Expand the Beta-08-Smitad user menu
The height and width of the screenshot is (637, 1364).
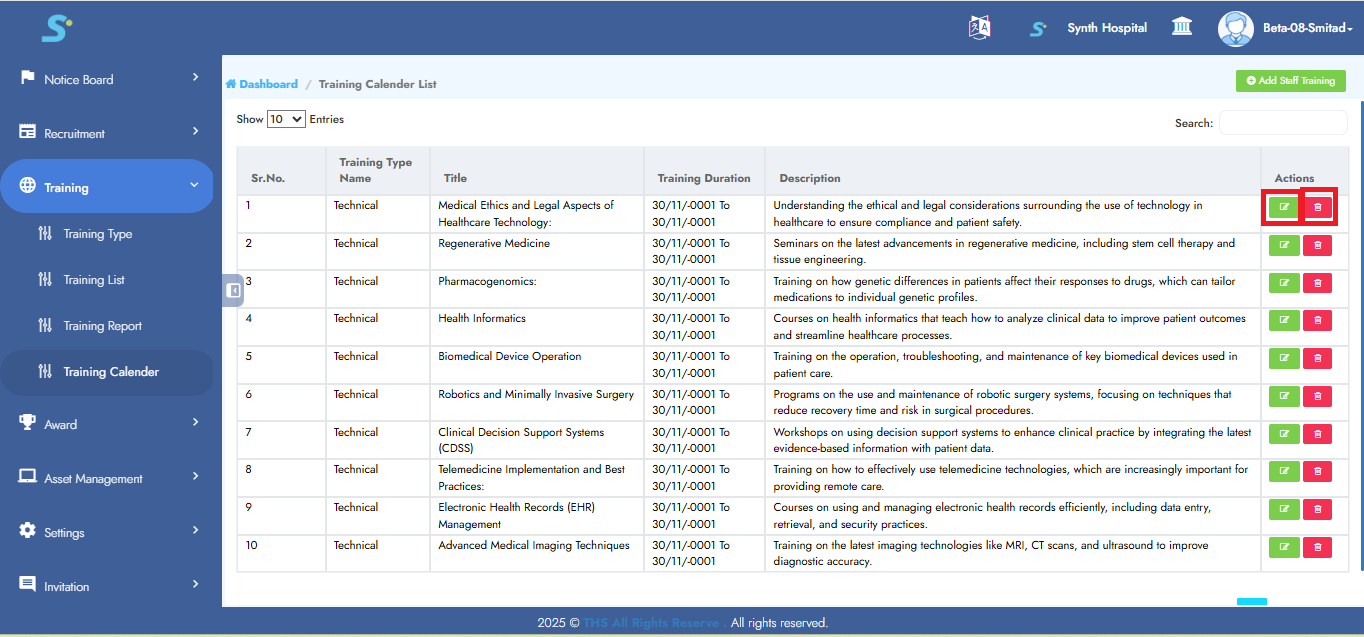pyautogui.click(x=1307, y=28)
